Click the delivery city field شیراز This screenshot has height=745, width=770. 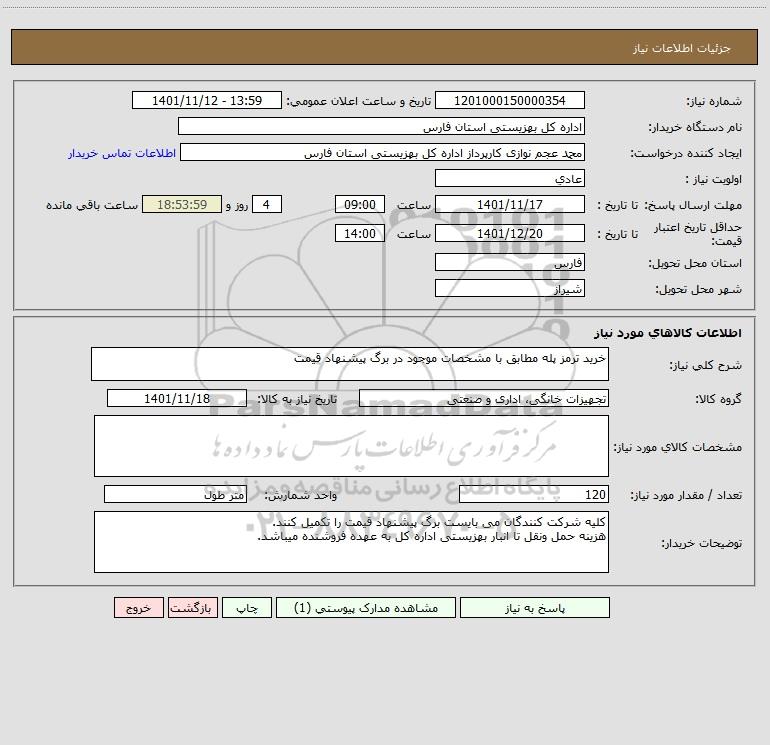[510, 288]
